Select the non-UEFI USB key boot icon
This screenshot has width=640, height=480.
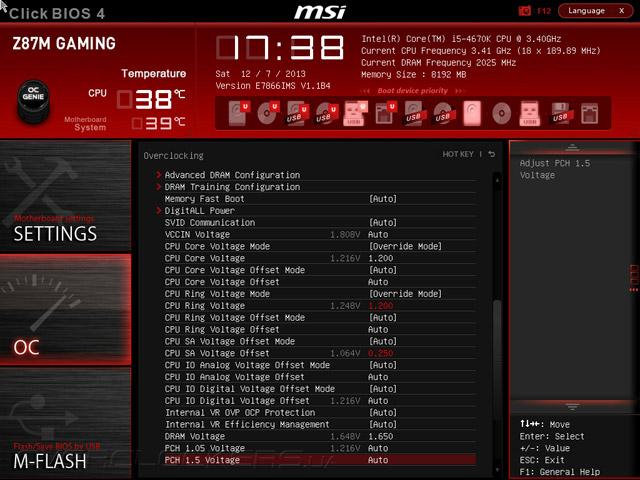click(529, 113)
